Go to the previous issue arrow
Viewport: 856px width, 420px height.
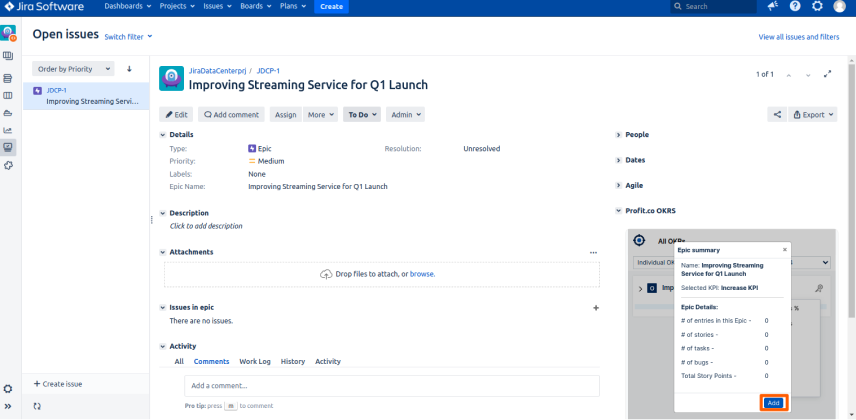788,75
